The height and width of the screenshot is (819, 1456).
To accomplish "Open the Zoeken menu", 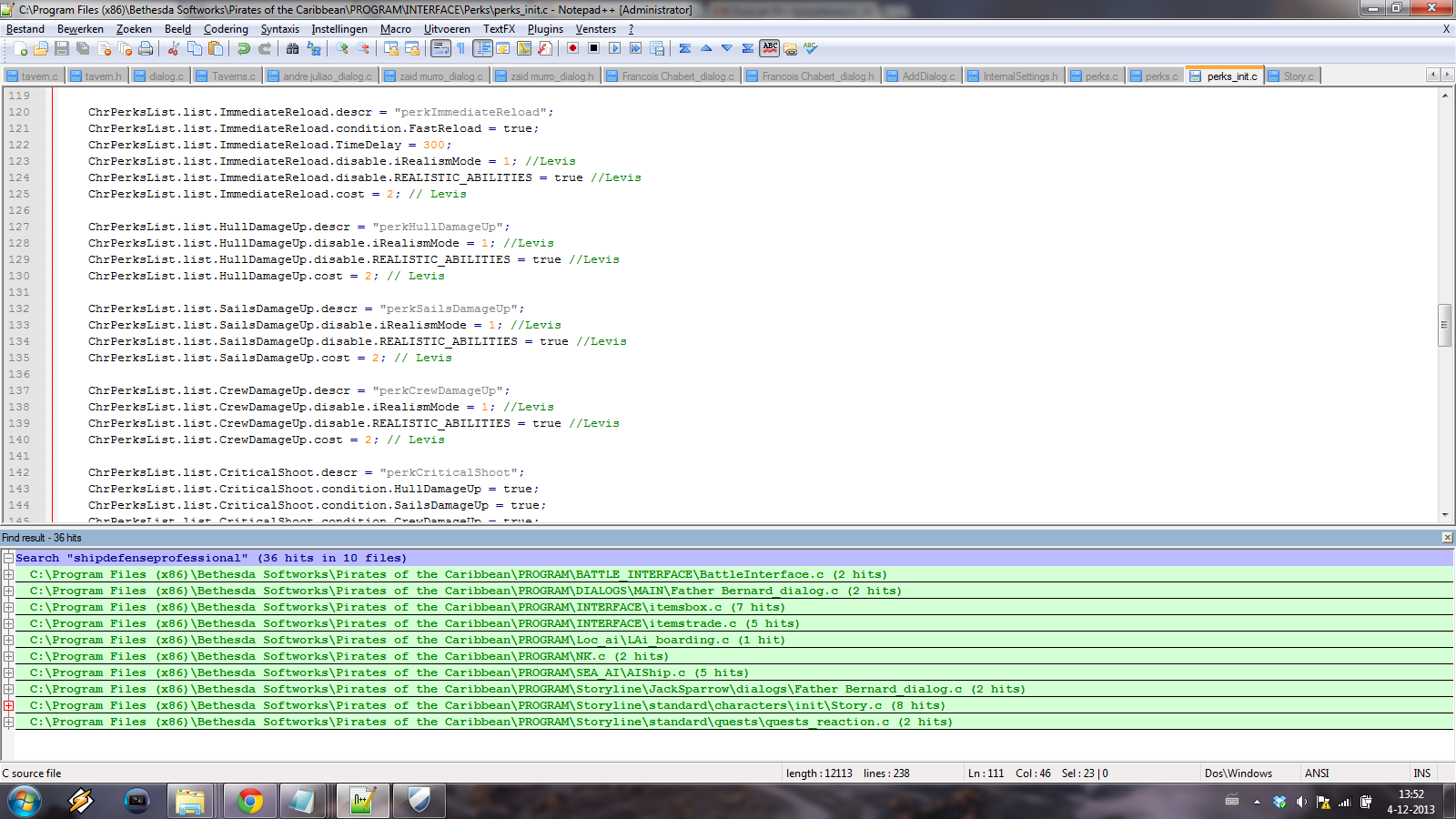I will tap(134, 29).
